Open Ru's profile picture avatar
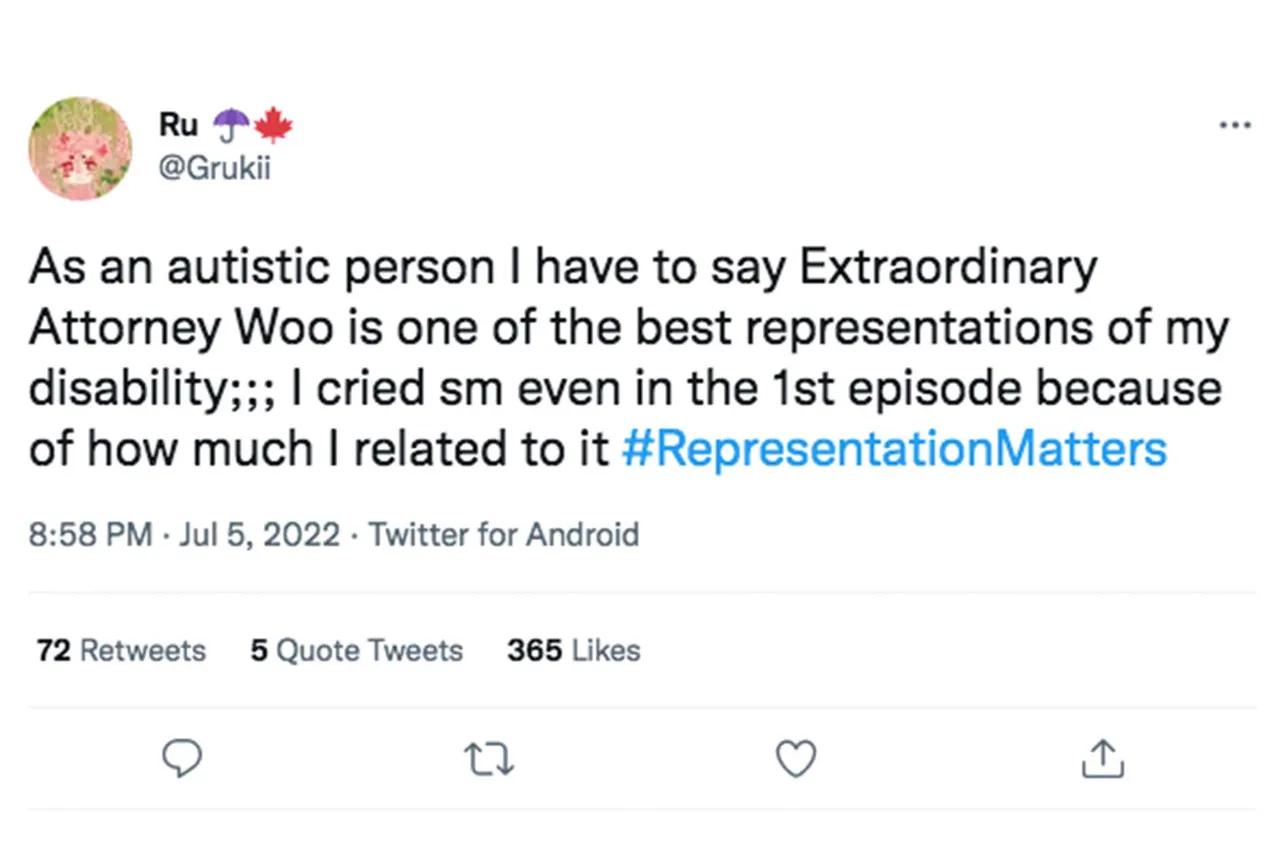 pos(80,148)
